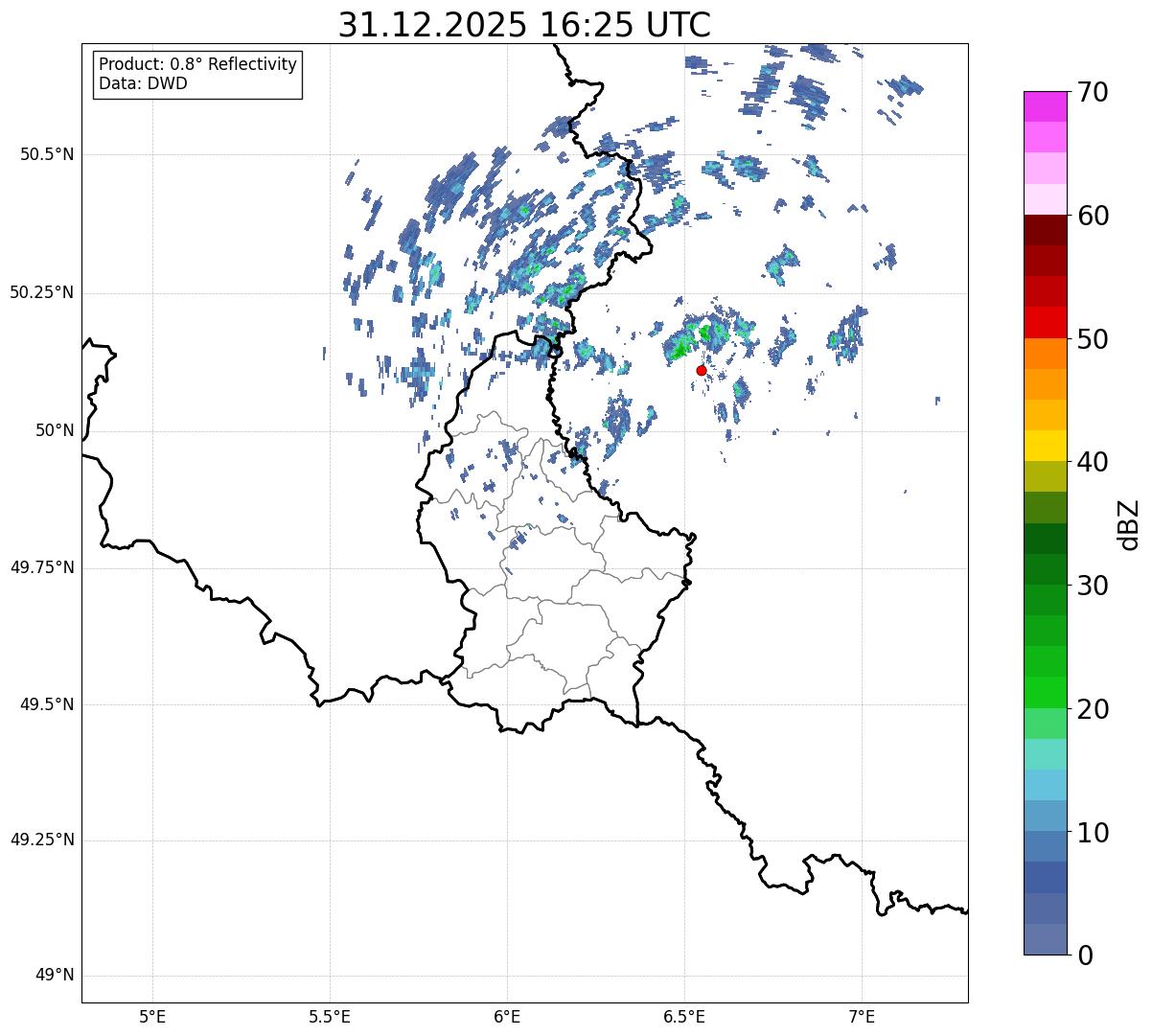The width and height of the screenshot is (1152, 1036).
Task: Click the colorbar tick label 10
Action: tap(1094, 832)
